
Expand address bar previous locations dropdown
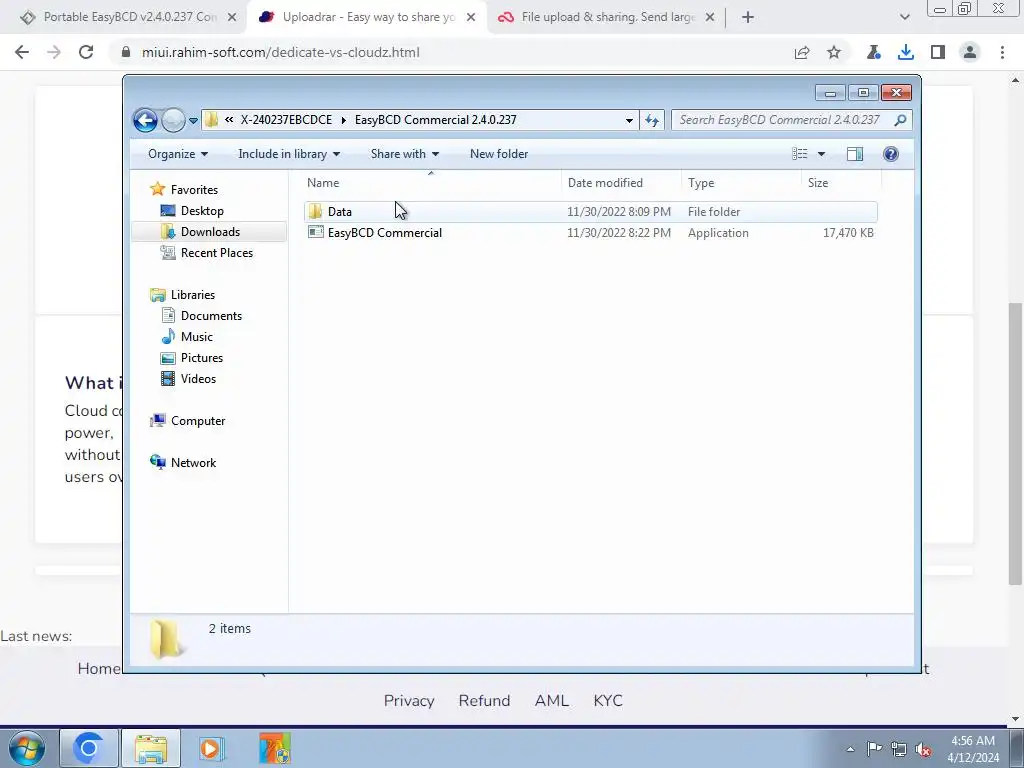click(629, 120)
